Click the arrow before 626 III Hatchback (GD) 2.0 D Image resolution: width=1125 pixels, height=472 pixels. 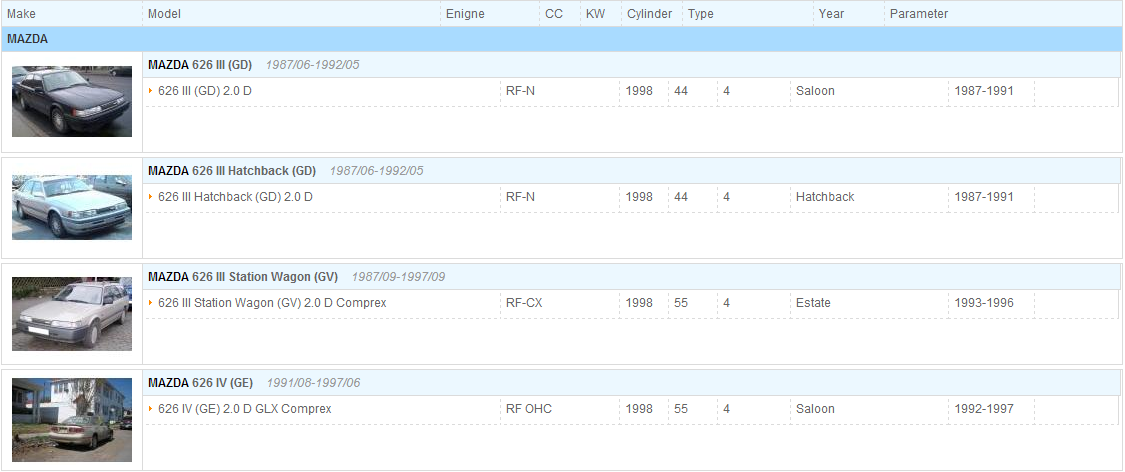pyautogui.click(x=151, y=197)
